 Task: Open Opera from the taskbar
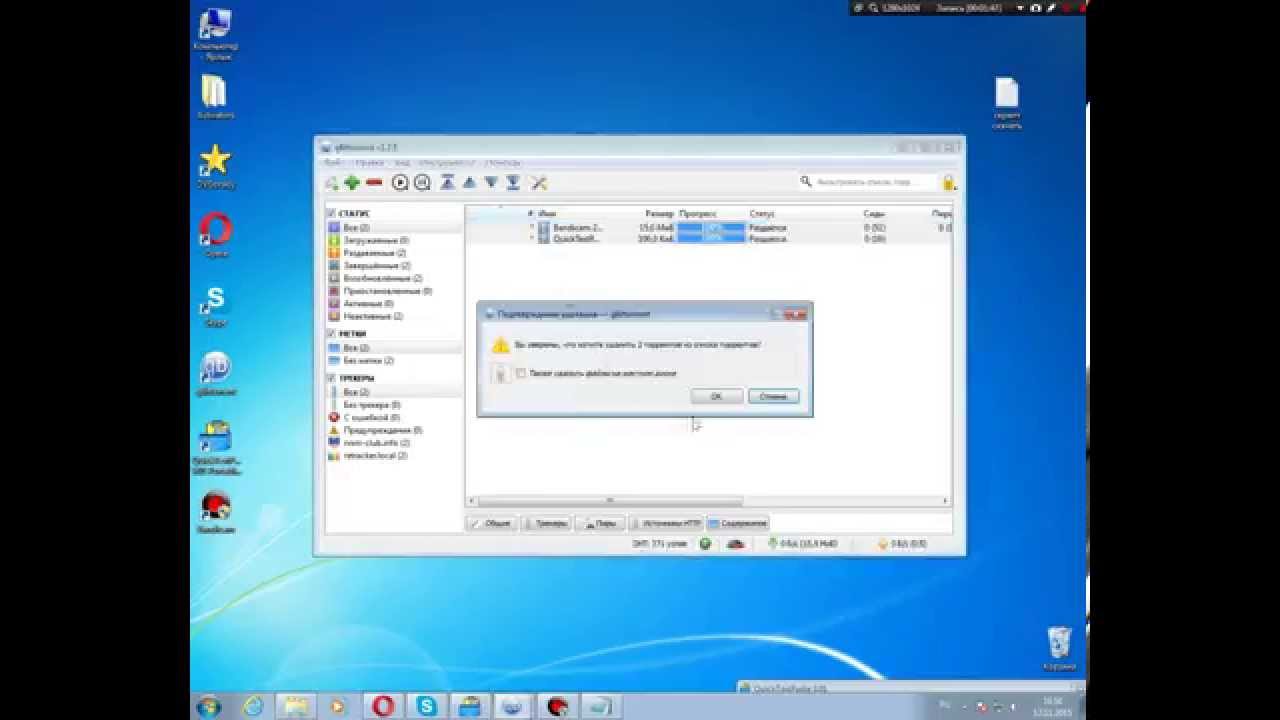pyautogui.click(x=382, y=706)
